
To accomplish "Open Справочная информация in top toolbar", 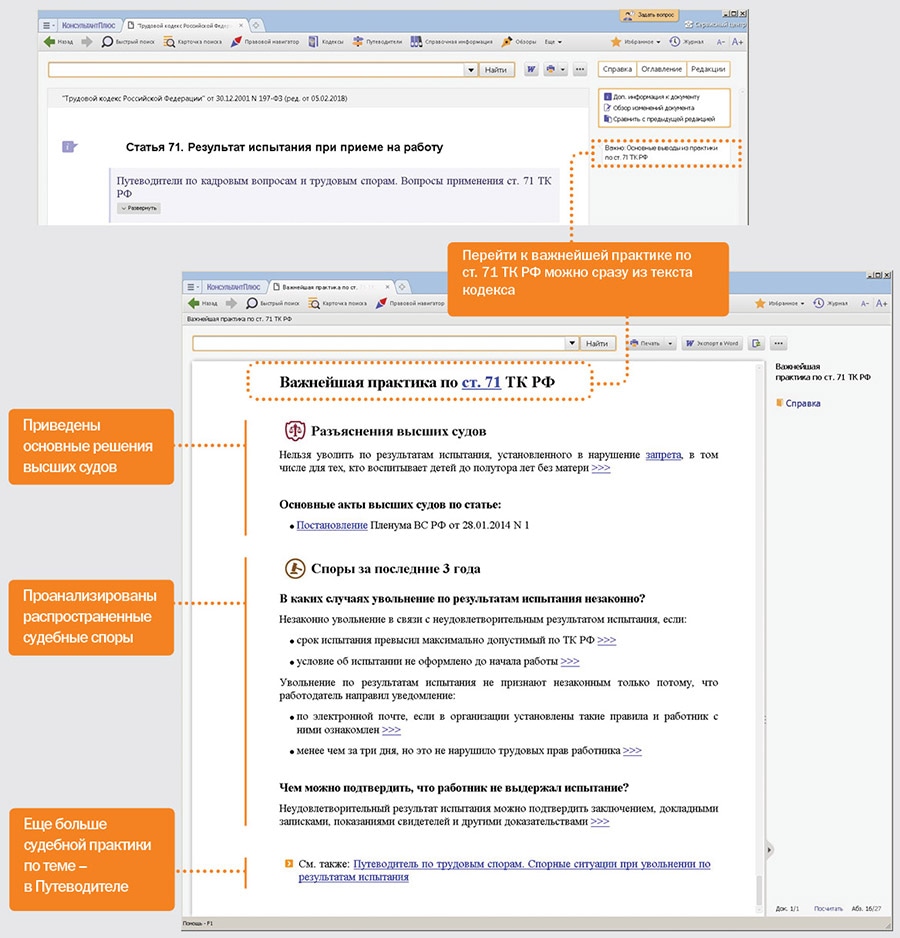I will (452, 42).
